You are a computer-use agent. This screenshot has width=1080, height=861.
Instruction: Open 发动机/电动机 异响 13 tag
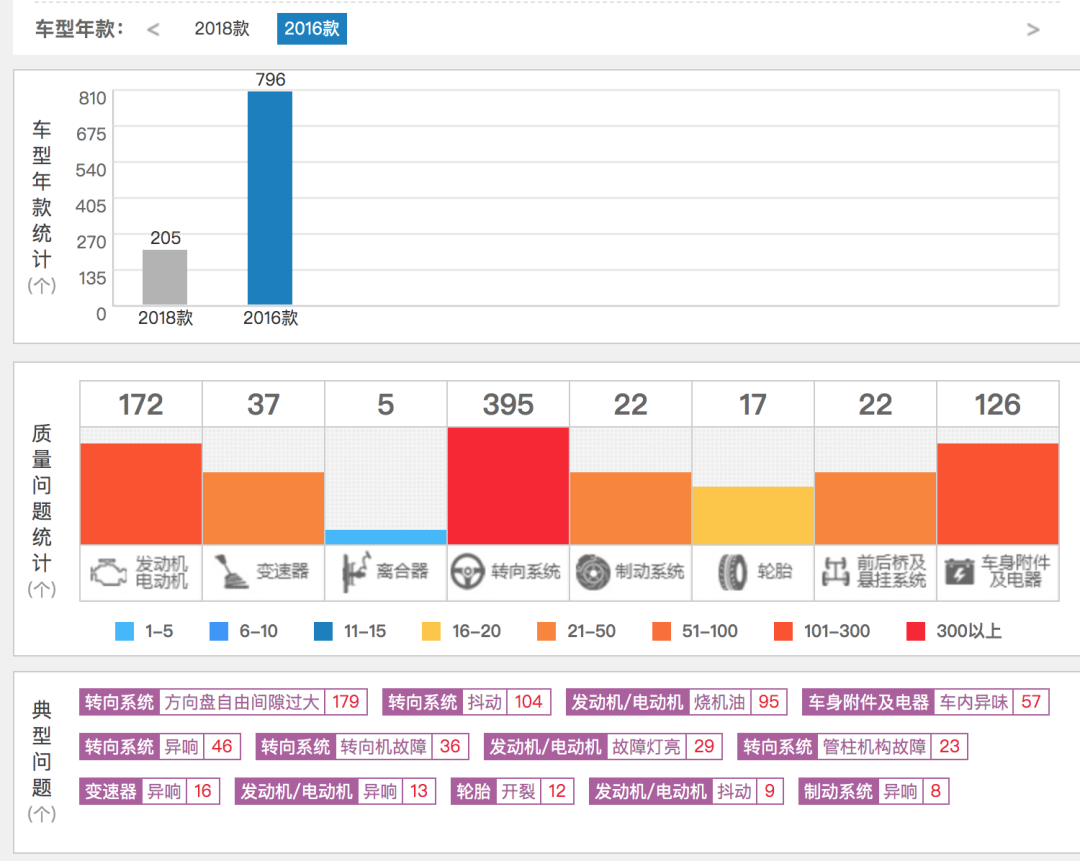(x=335, y=791)
